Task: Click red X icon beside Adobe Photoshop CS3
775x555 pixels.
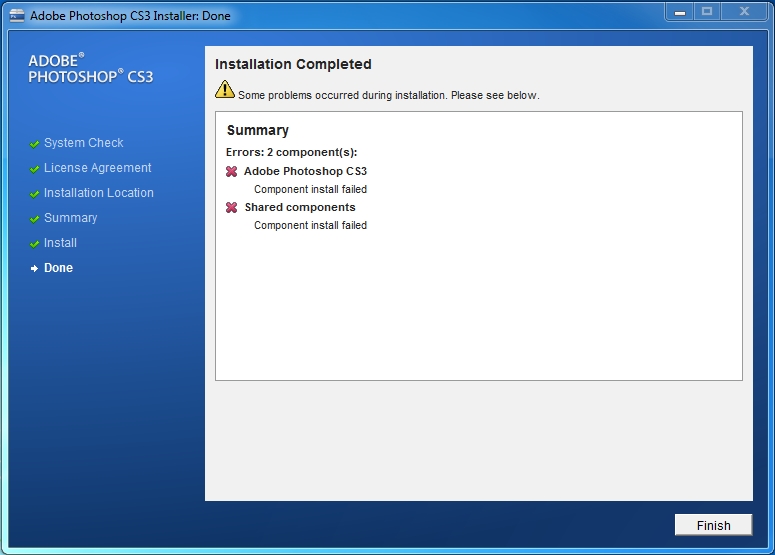Action: (231, 171)
